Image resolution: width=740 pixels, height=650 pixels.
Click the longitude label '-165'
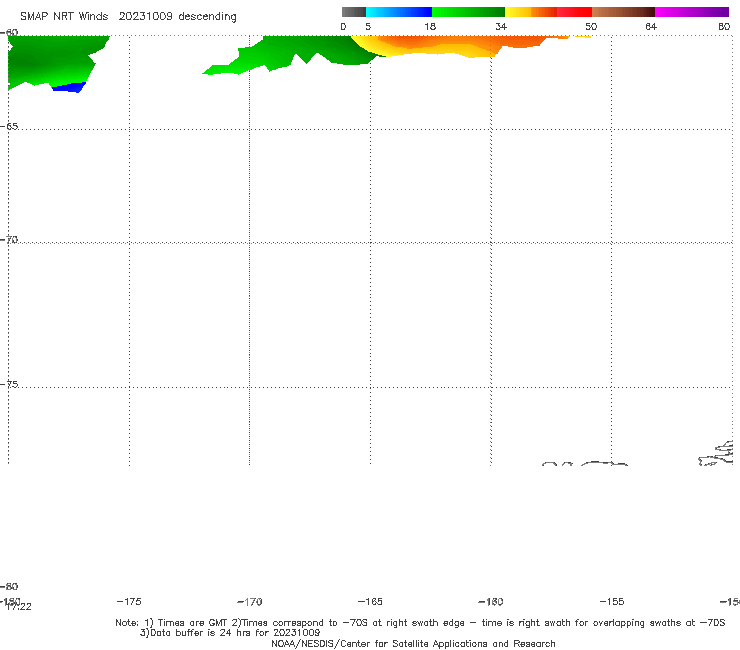pos(370,601)
